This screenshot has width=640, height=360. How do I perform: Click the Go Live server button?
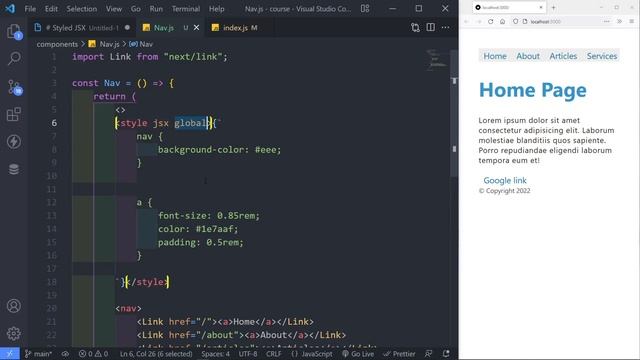tap(358, 354)
